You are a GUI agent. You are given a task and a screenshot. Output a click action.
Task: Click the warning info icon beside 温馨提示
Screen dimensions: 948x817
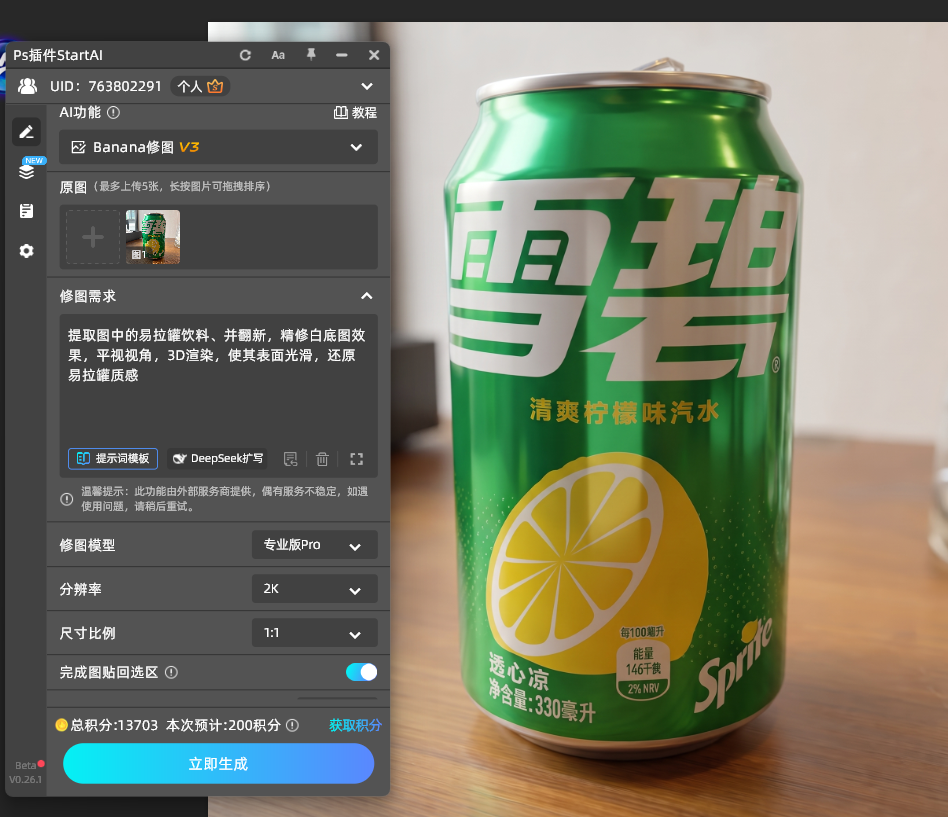click(x=67, y=499)
